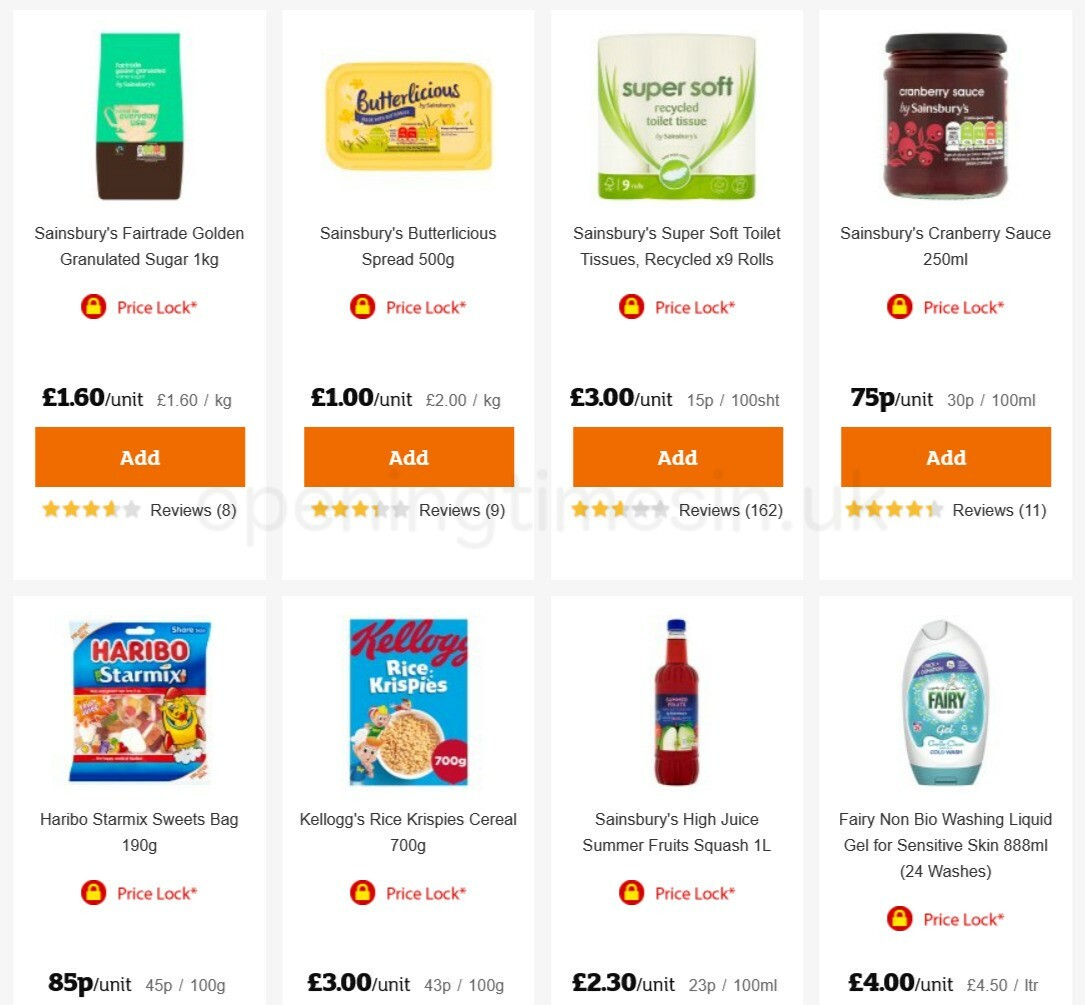Add Sainsbury's Cranberry Sauce to basket
This screenshot has width=1085, height=1005.
click(x=945, y=457)
